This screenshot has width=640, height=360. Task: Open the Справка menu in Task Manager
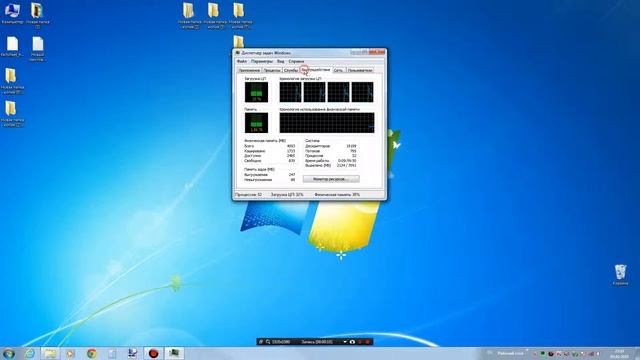click(x=296, y=61)
